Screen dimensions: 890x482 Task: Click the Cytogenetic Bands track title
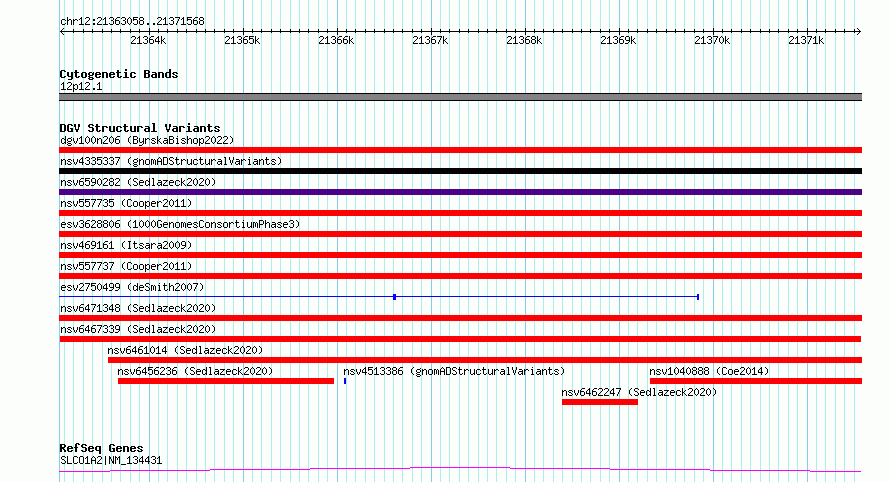pos(119,74)
